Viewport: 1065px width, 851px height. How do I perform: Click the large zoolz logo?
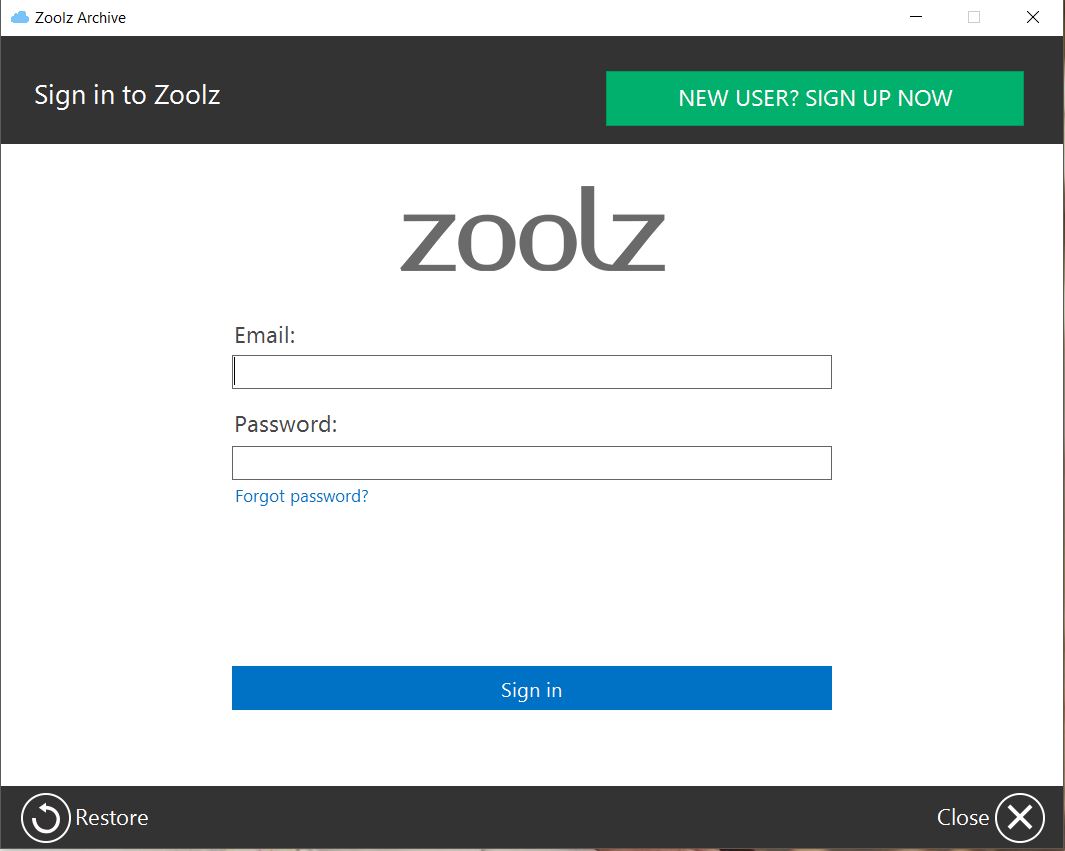click(x=532, y=230)
